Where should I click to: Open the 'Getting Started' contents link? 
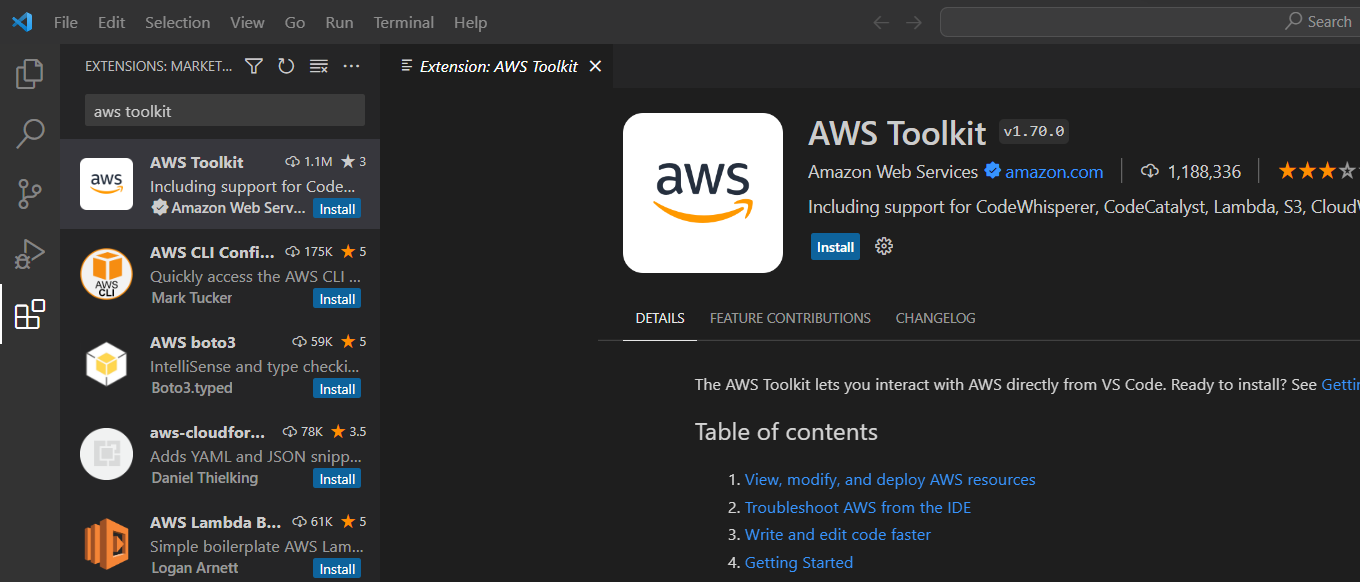click(x=799, y=563)
